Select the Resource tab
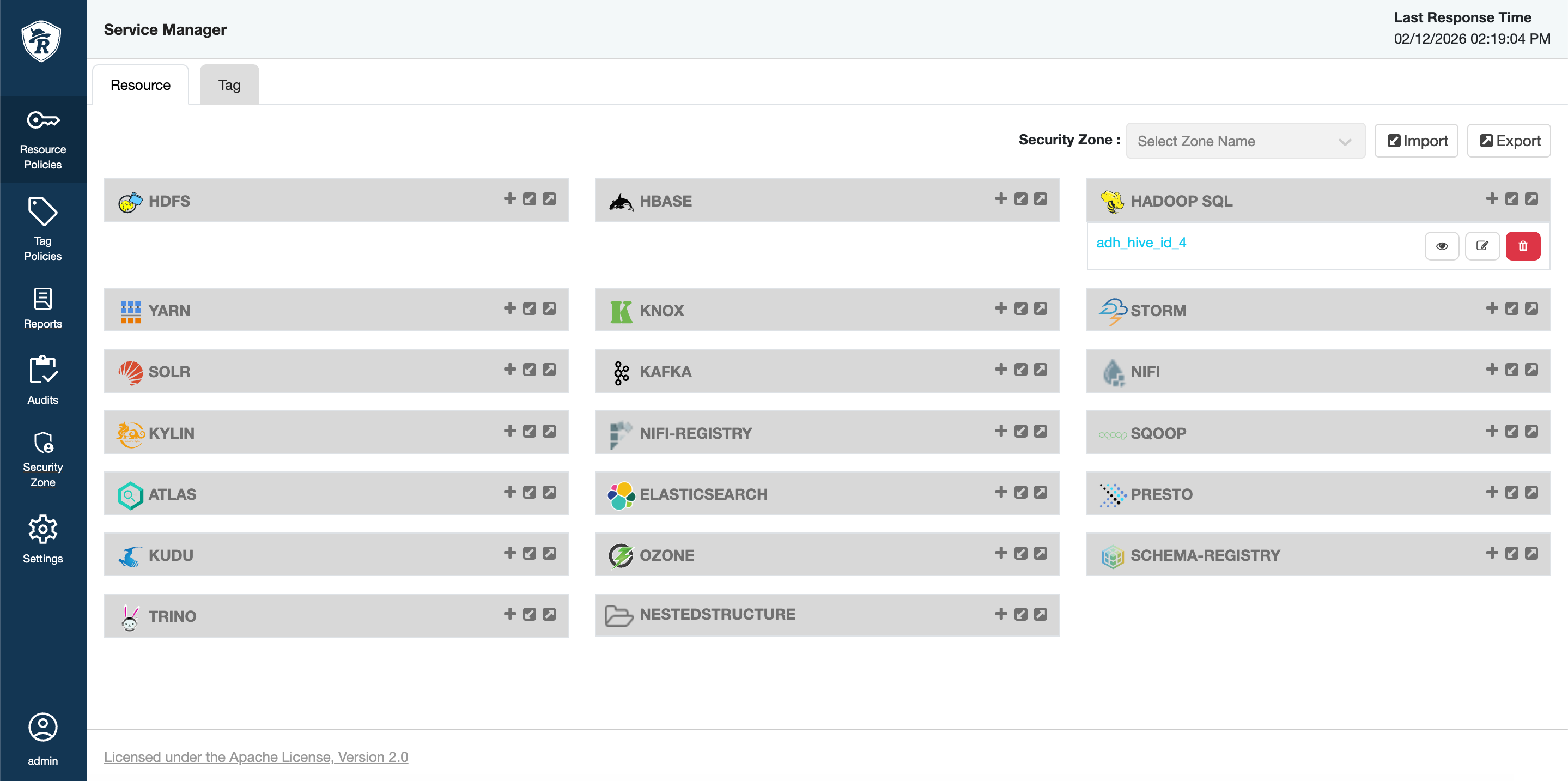Image resolution: width=1568 pixels, height=781 pixels. 140,85
